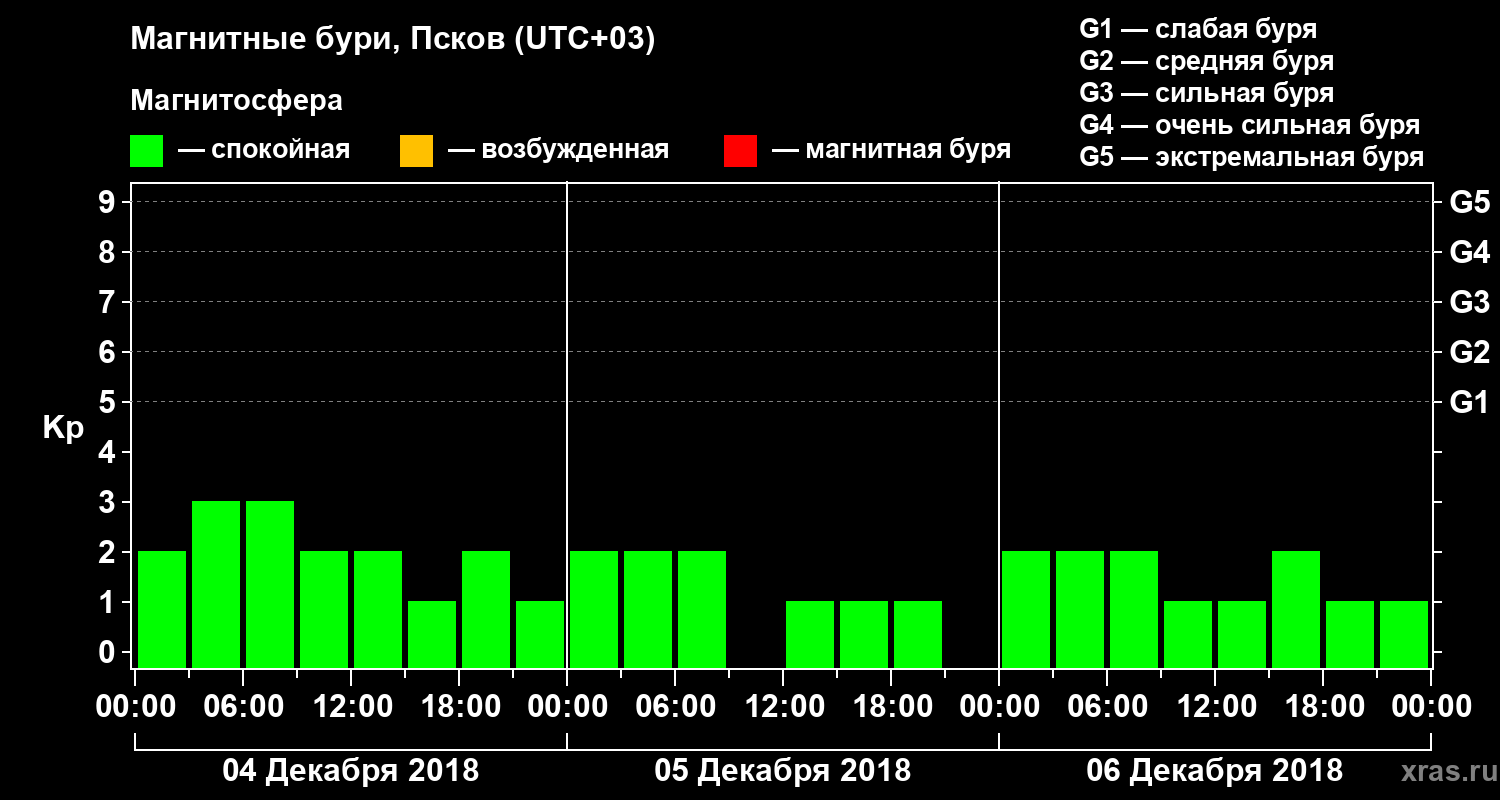The height and width of the screenshot is (800, 1500).
Task: Click the 05 December 18:00–21:00 bar
Action: (x=918, y=634)
